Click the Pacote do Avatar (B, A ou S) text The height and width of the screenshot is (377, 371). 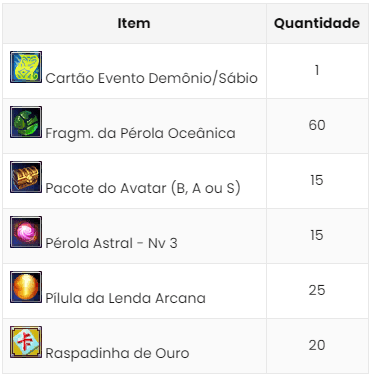[x=143, y=188]
